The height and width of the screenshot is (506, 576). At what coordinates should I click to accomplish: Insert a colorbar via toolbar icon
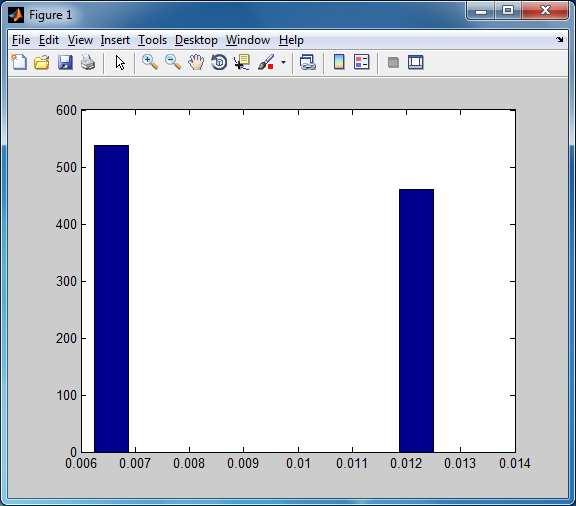coord(339,62)
